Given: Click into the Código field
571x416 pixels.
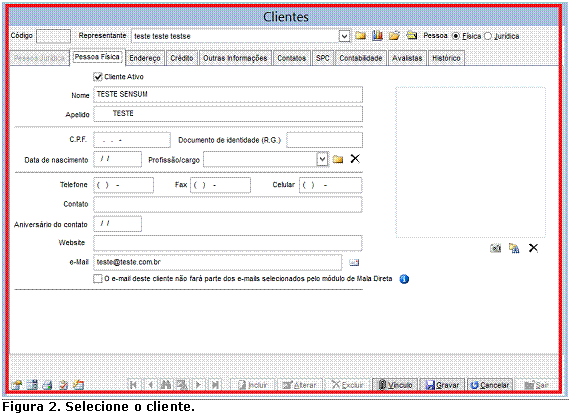Looking at the screenshot, I should [53, 36].
